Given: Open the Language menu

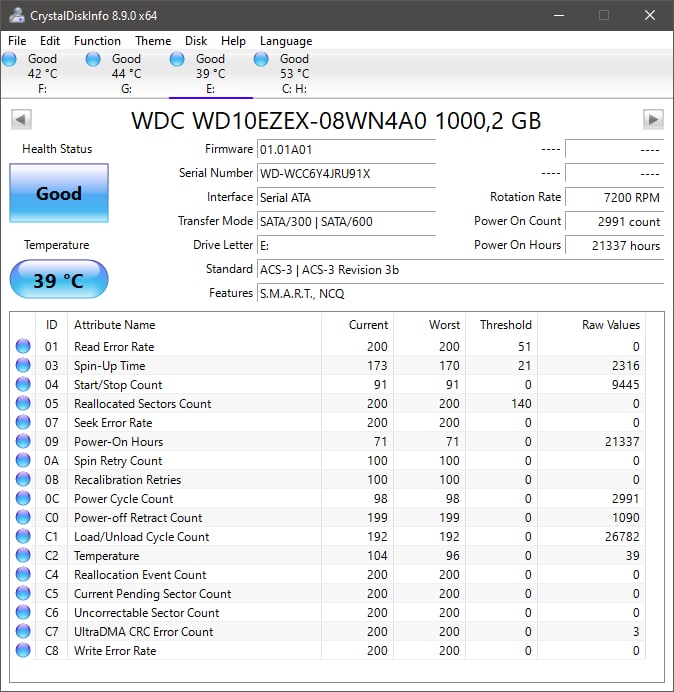Looking at the screenshot, I should [286, 41].
